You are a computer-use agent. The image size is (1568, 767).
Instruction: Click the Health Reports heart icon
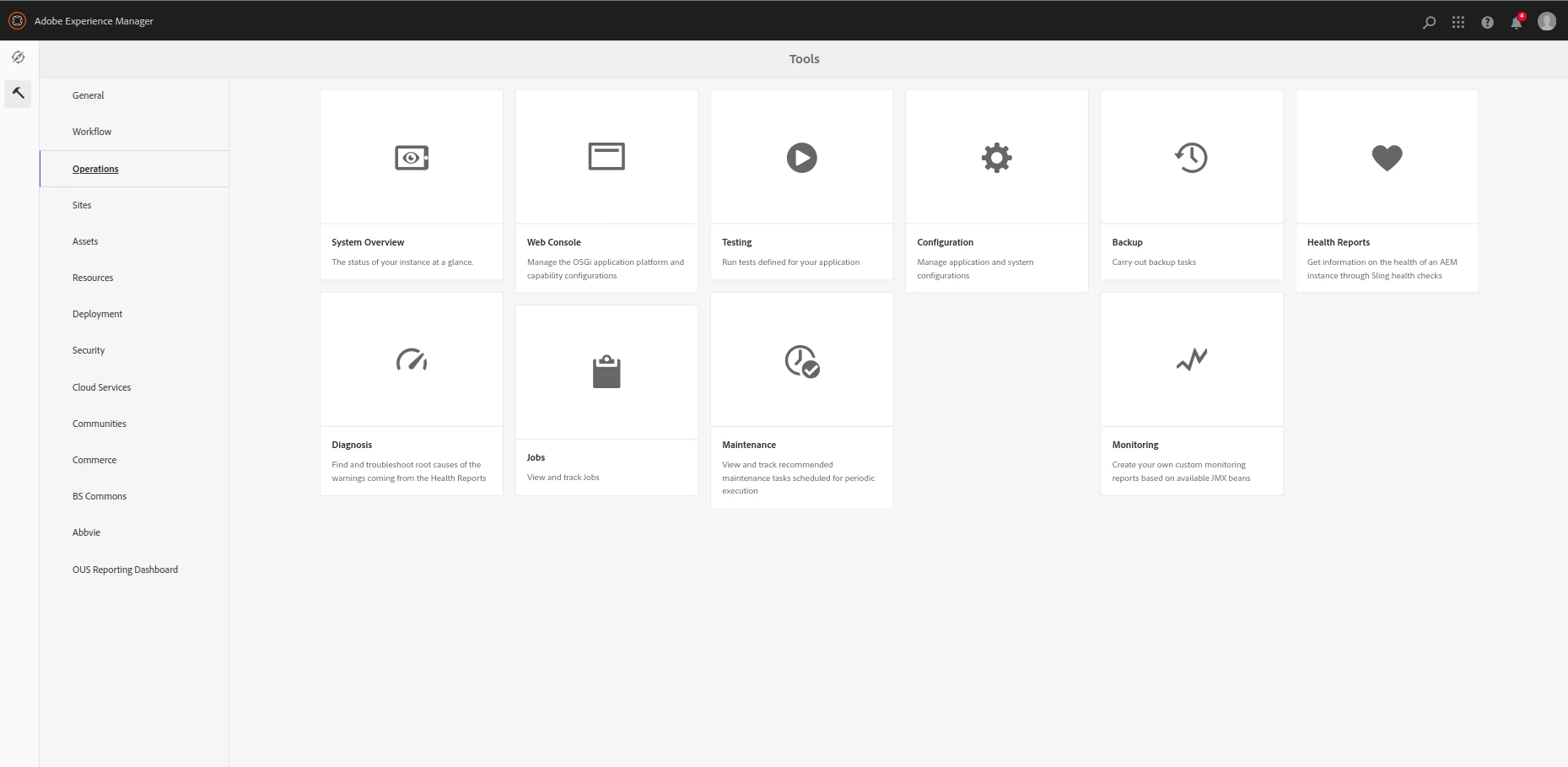coord(1387,158)
